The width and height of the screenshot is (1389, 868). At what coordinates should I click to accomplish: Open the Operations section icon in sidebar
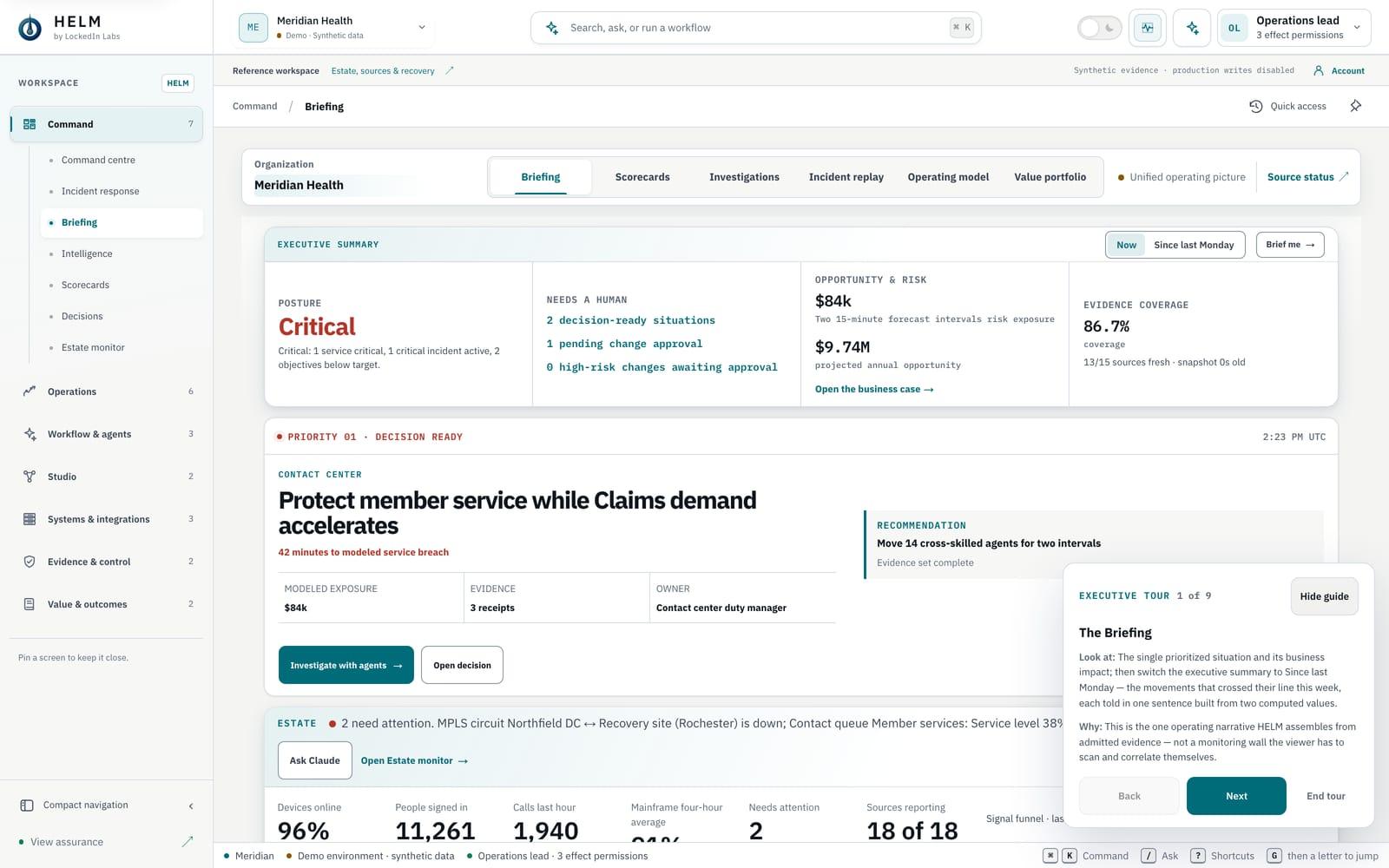pos(30,391)
